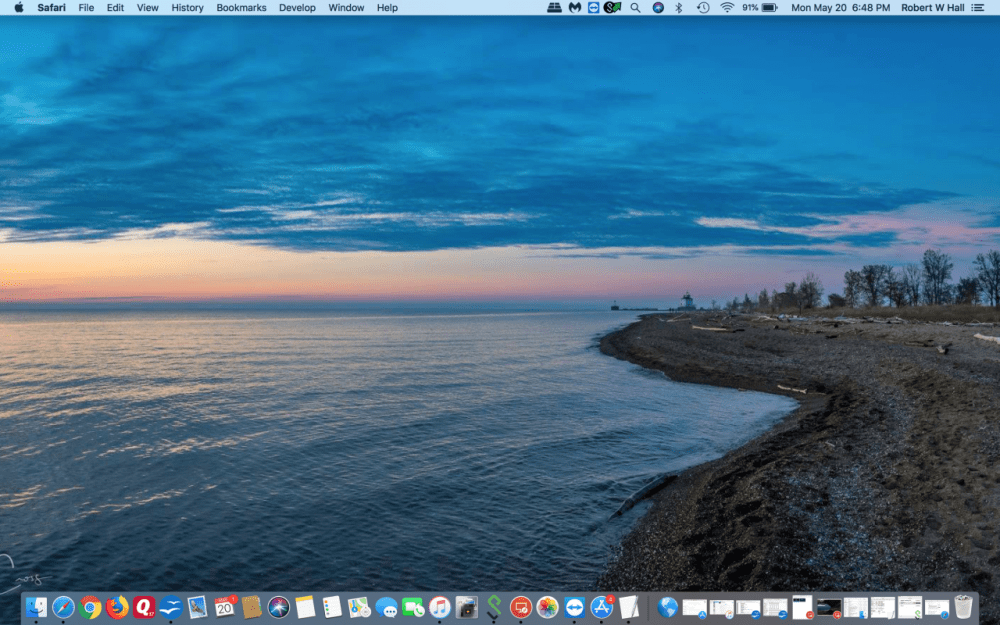Viewport: 1000px width, 625px height.
Task: Open Safari's Develop menu
Action: pos(297,8)
